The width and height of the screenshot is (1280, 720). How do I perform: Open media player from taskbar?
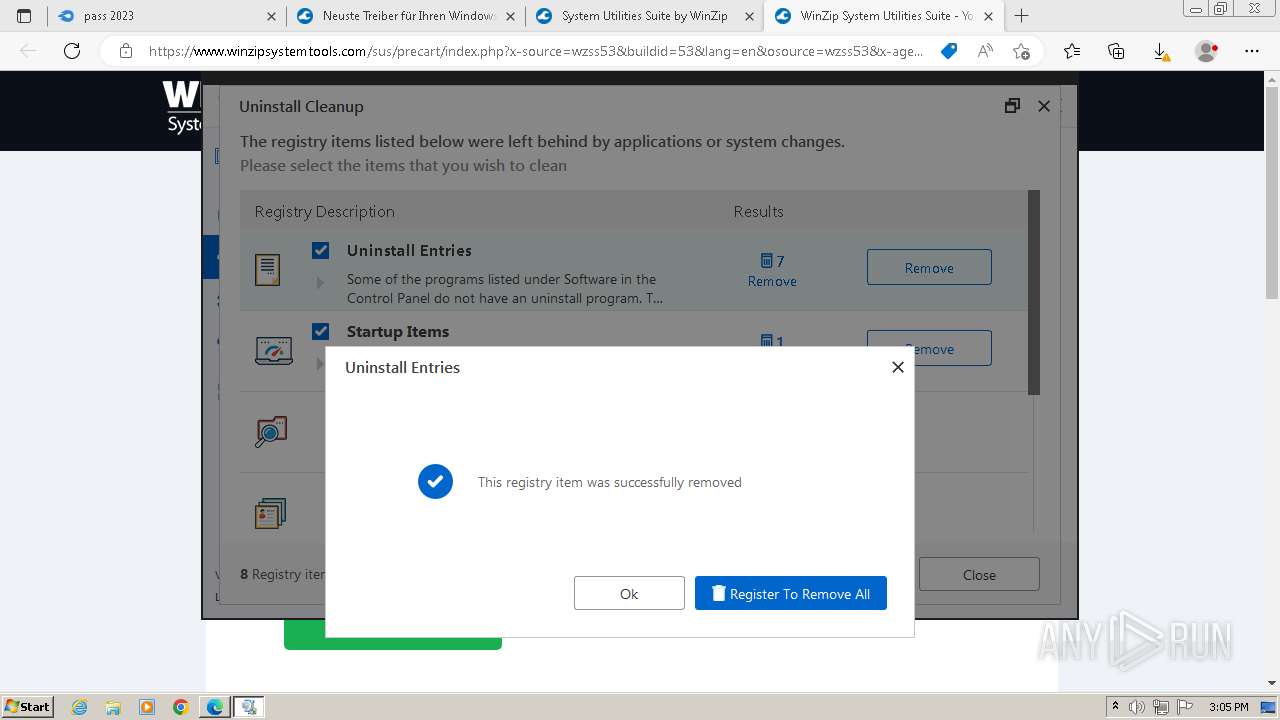click(x=147, y=707)
